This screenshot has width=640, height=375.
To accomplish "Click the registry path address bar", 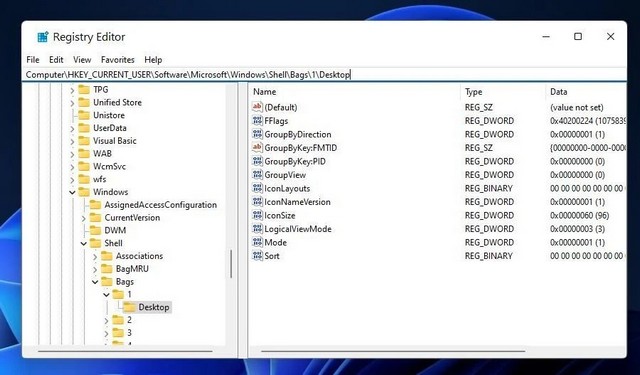I will [324, 75].
